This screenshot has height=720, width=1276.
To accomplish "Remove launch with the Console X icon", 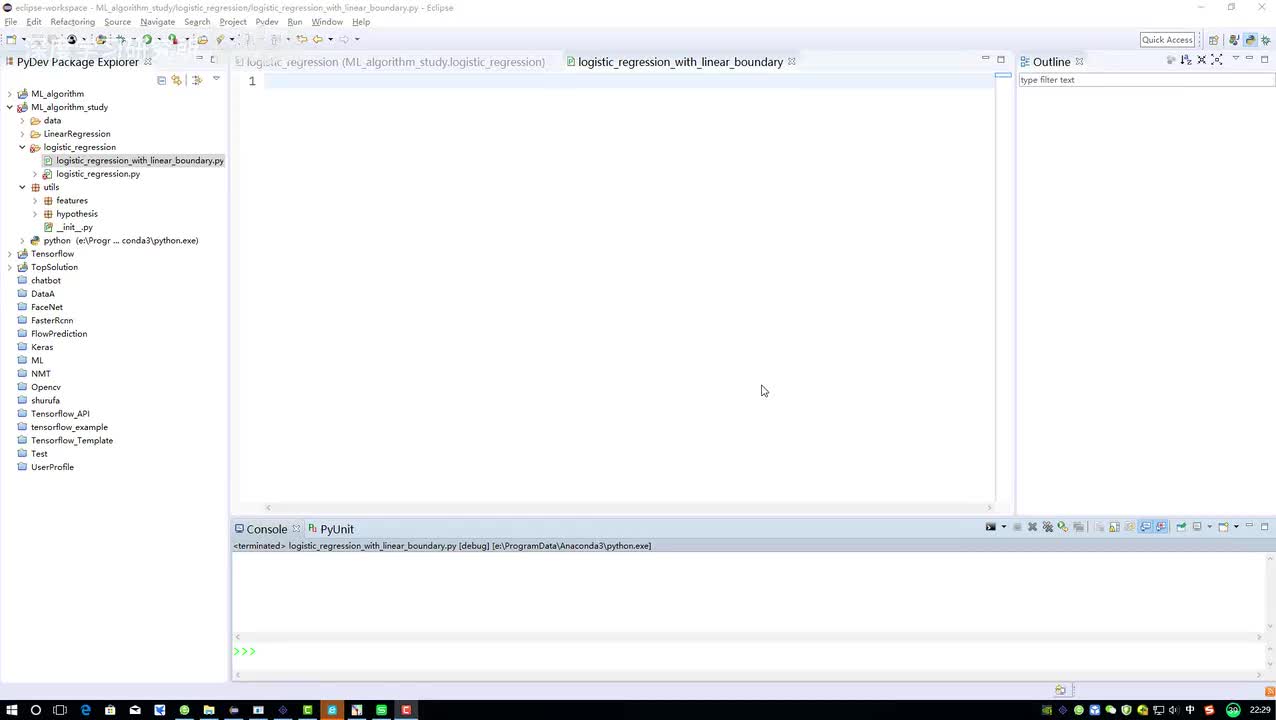I will (1032, 527).
